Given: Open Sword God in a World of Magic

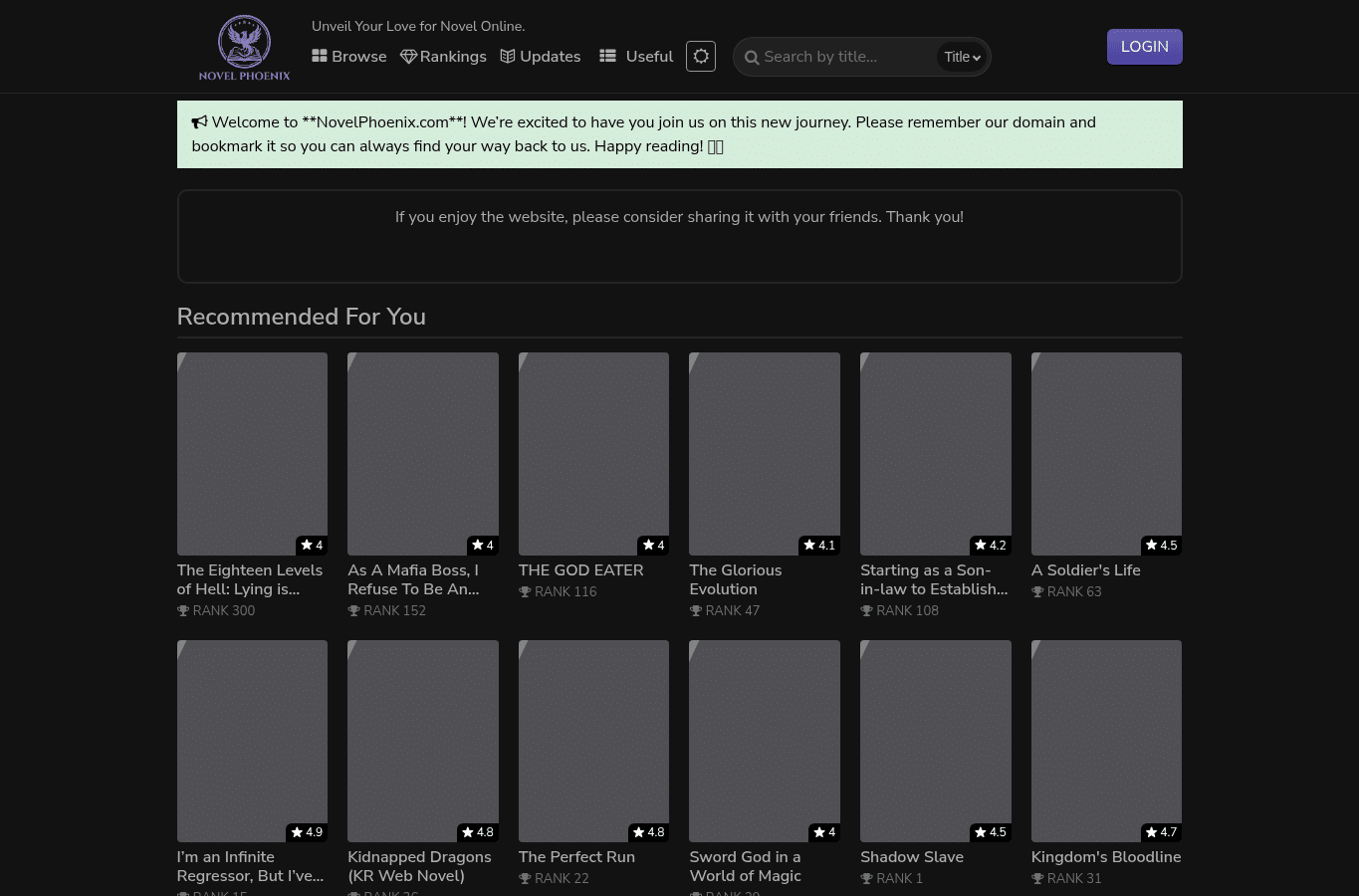Looking at the screenshot, I should pyautogui.click(x=745, y=866).
